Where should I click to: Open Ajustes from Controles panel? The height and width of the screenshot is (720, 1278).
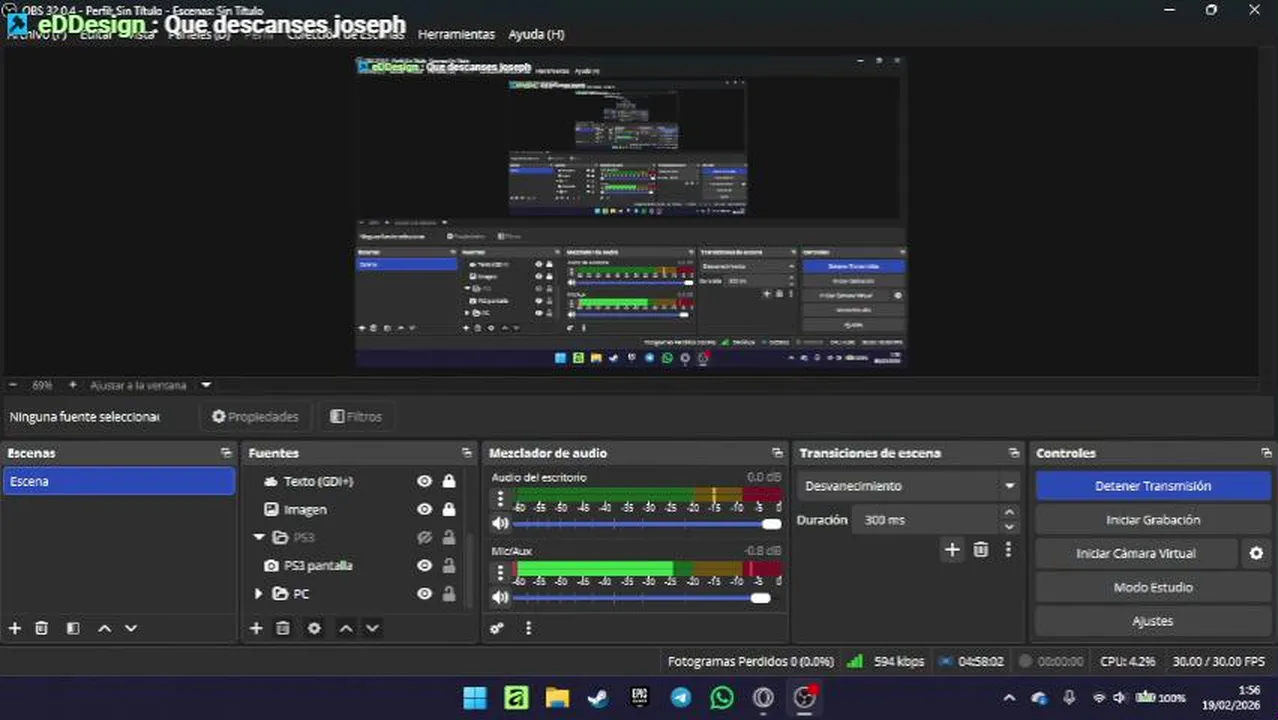(1153, 621)
